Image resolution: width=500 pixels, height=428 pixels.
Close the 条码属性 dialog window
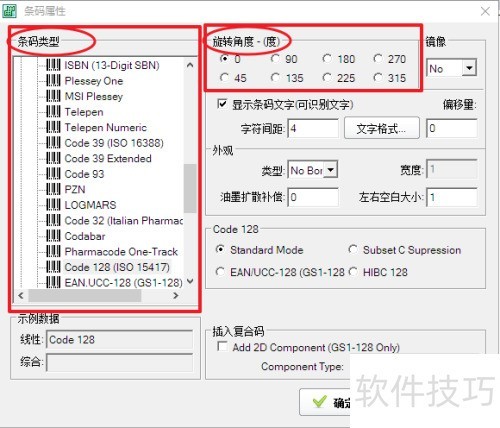(485, 11)
